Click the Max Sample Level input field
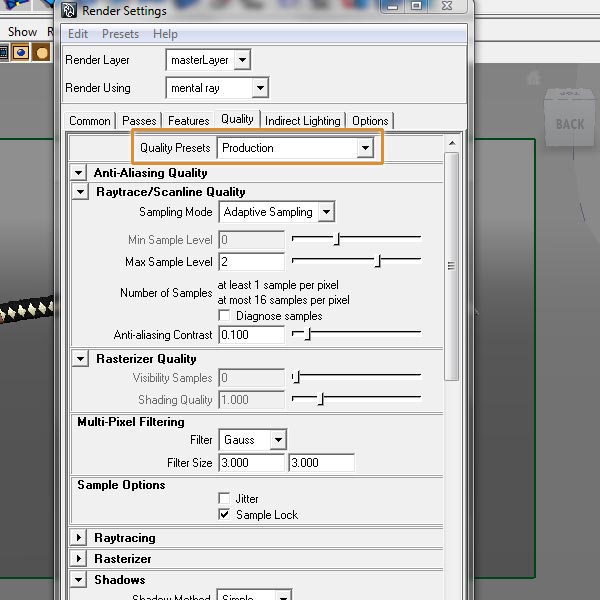The height and width of the screenshot is (600, 600). click(251, 262)
